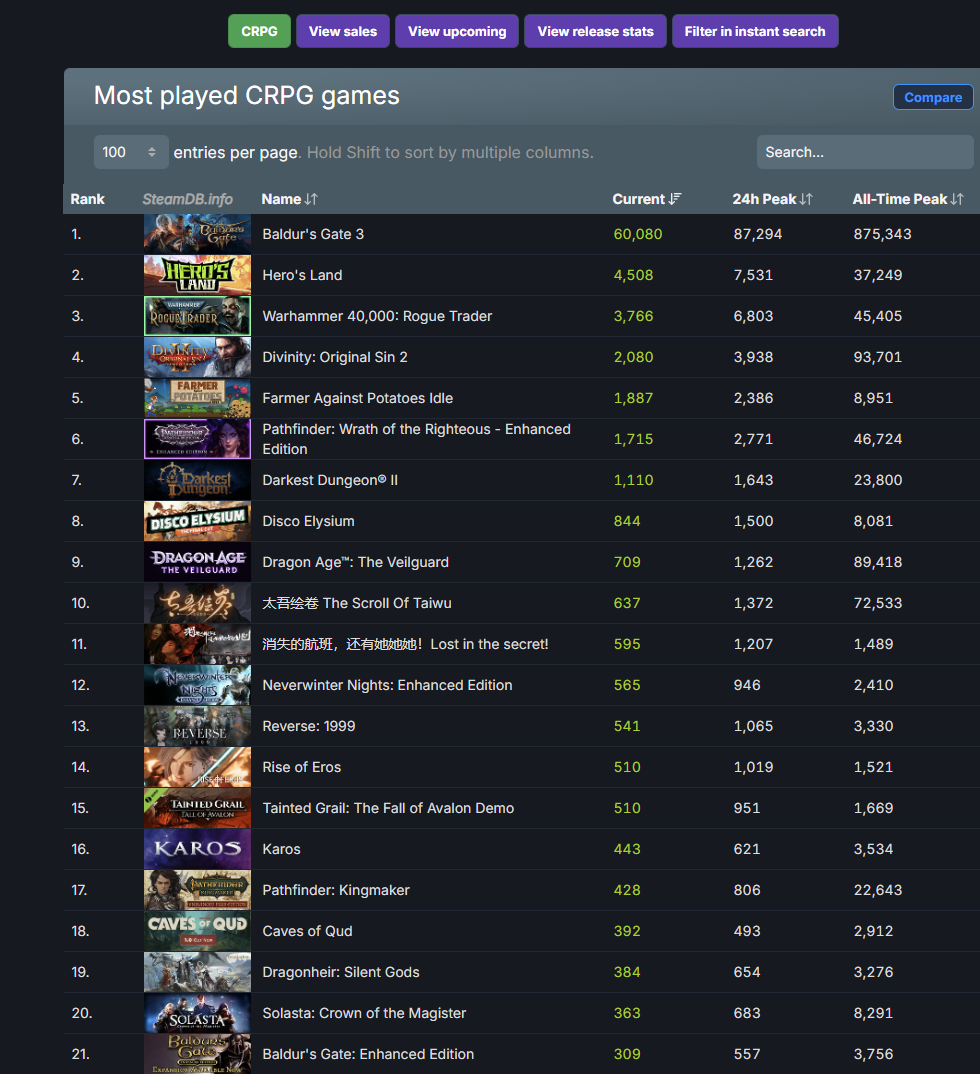Click the Hero's Land name link
This screenshot has height=1074, width=980.
pos(302,275)
